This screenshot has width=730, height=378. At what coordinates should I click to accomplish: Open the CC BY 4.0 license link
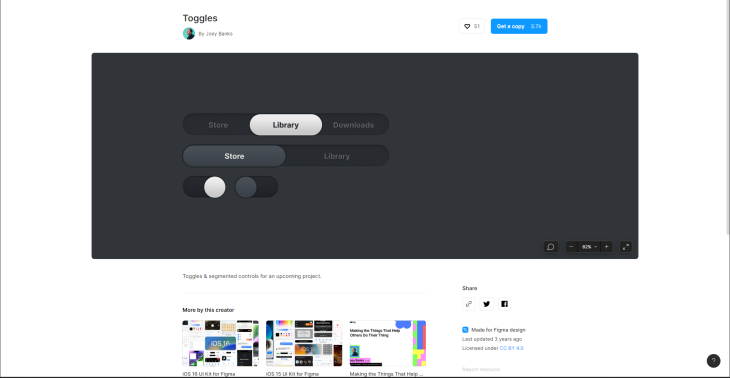pos(512,348)
